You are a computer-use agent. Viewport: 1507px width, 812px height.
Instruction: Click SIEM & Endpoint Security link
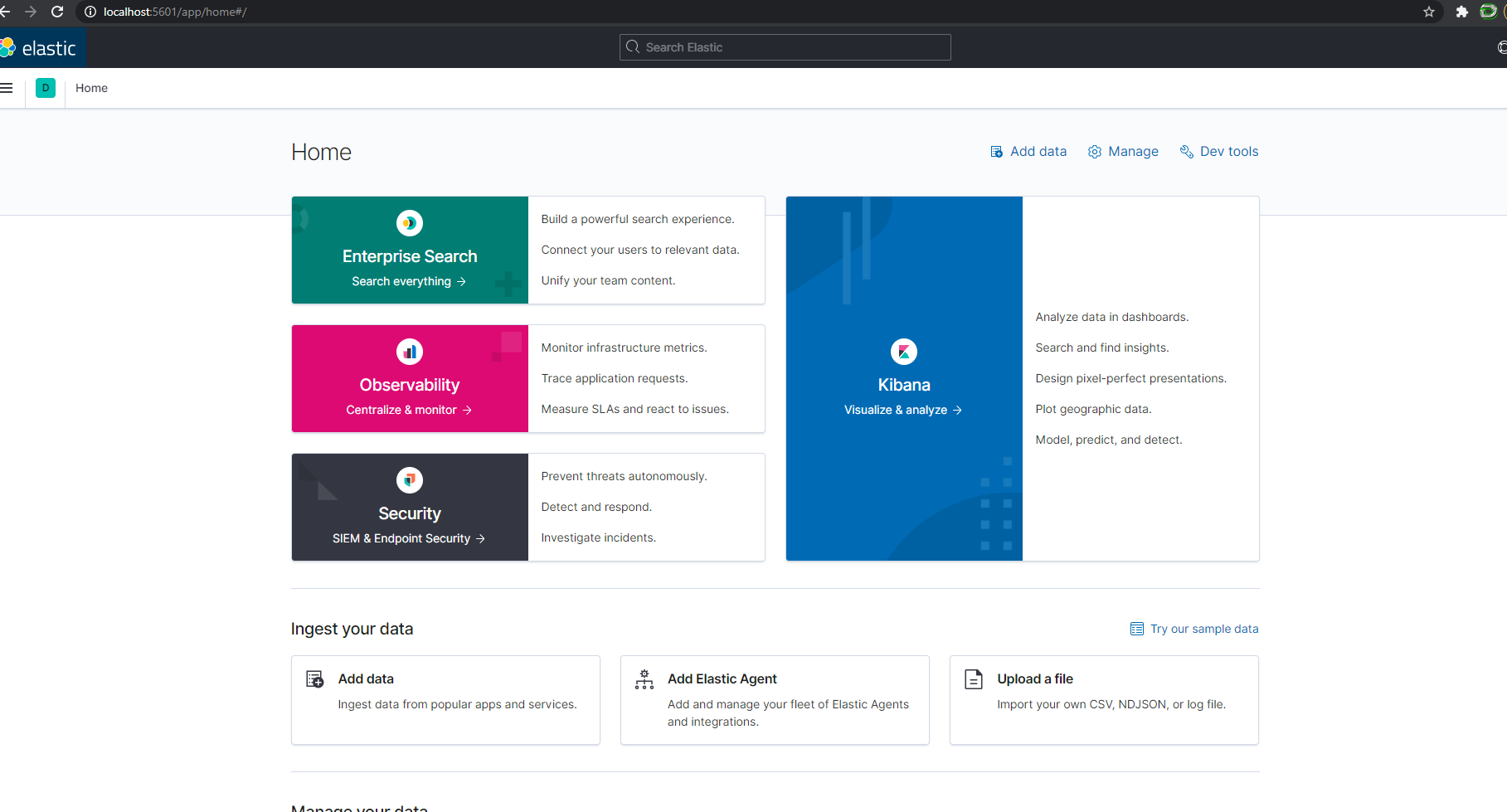(409, 538)
